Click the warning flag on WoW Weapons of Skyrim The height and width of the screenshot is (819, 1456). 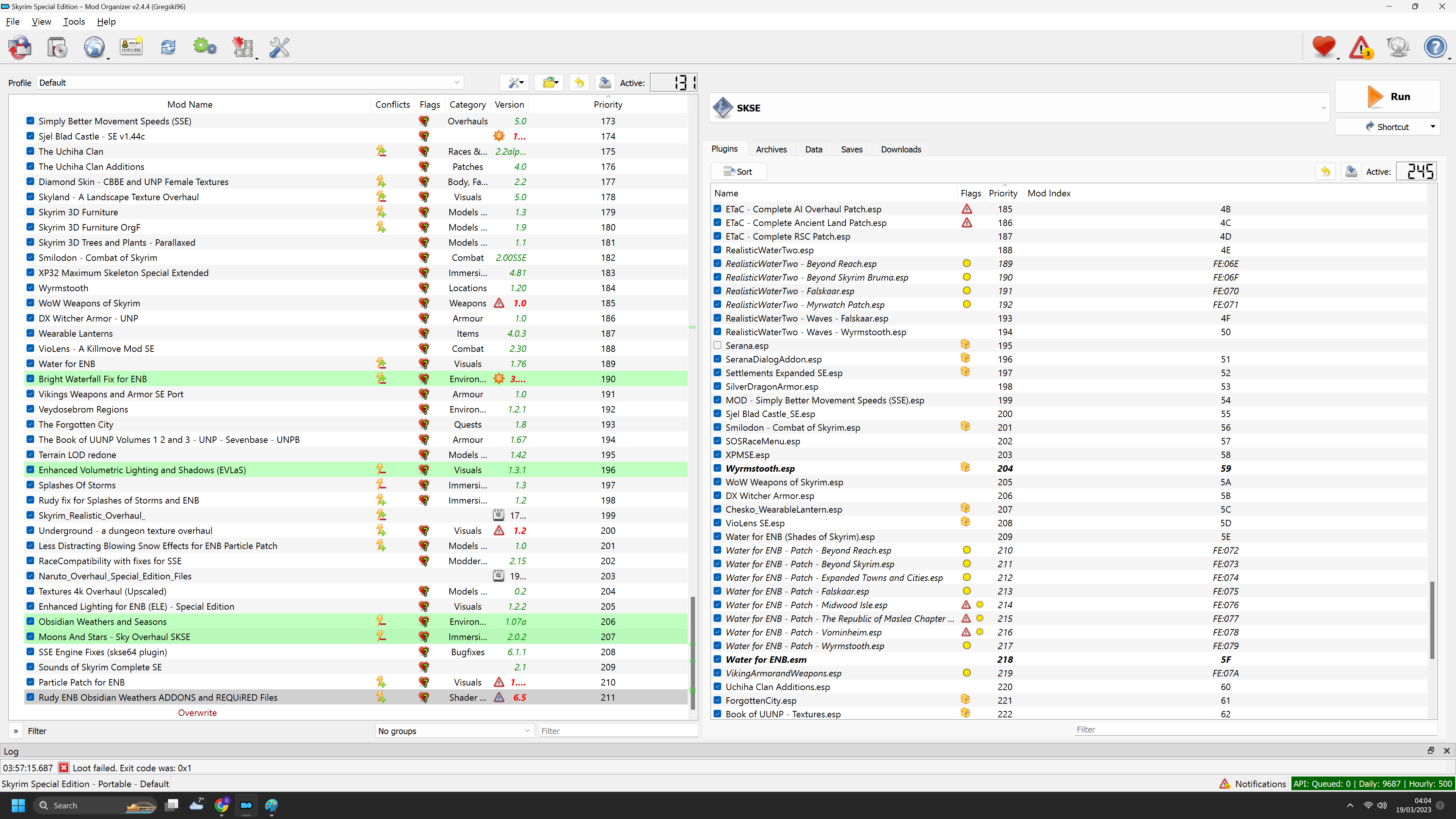pos(499,303)
